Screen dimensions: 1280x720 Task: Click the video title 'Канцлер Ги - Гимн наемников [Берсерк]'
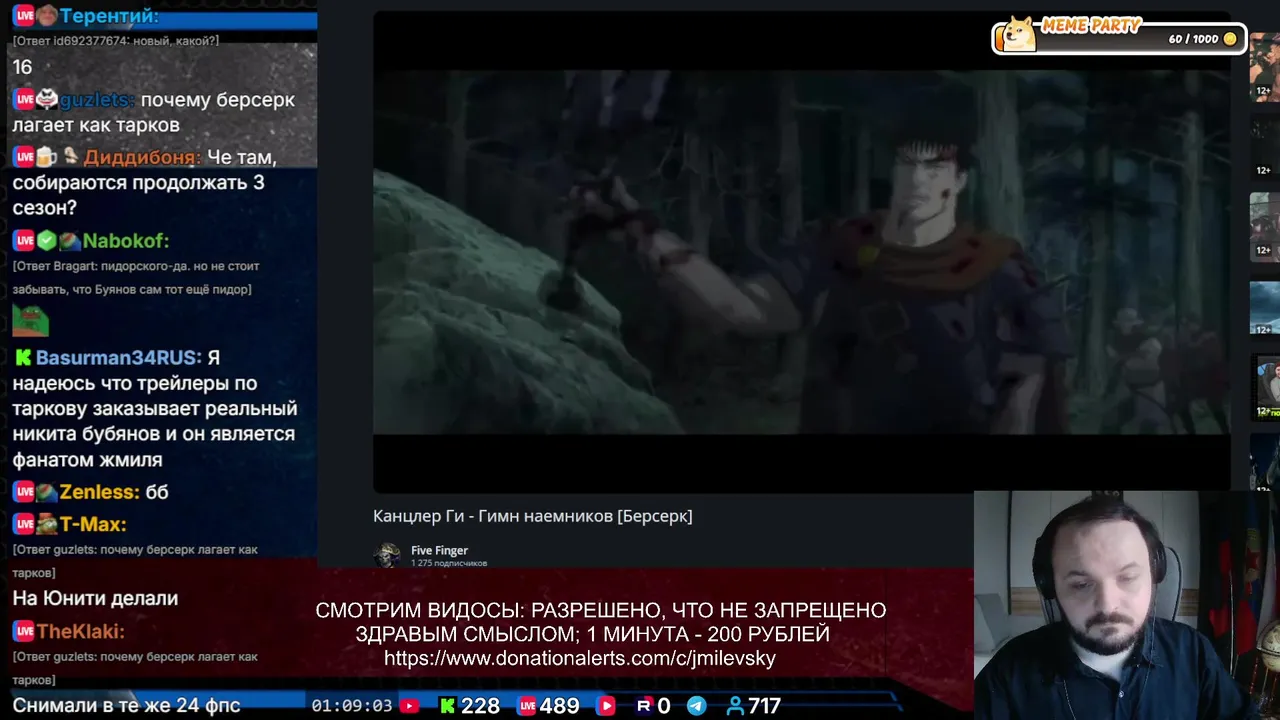click(532, 516)
